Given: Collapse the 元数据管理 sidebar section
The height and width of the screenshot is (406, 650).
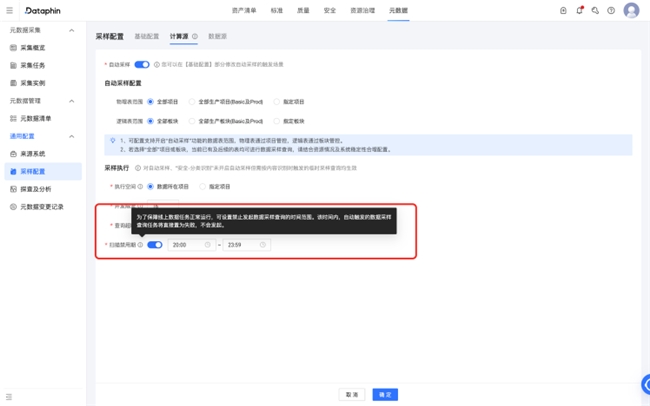Looking at the screenshot, I should click(x=71, y=101).
